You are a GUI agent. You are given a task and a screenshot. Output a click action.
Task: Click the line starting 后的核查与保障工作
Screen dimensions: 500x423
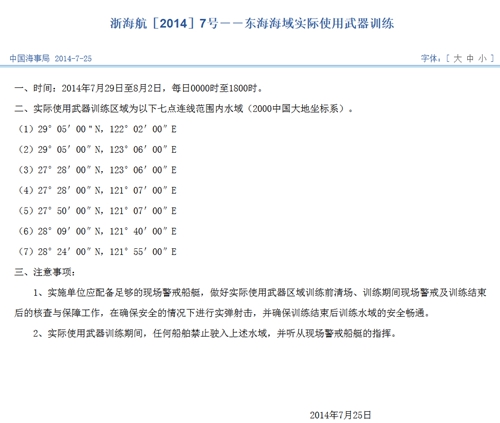point(222,313)
